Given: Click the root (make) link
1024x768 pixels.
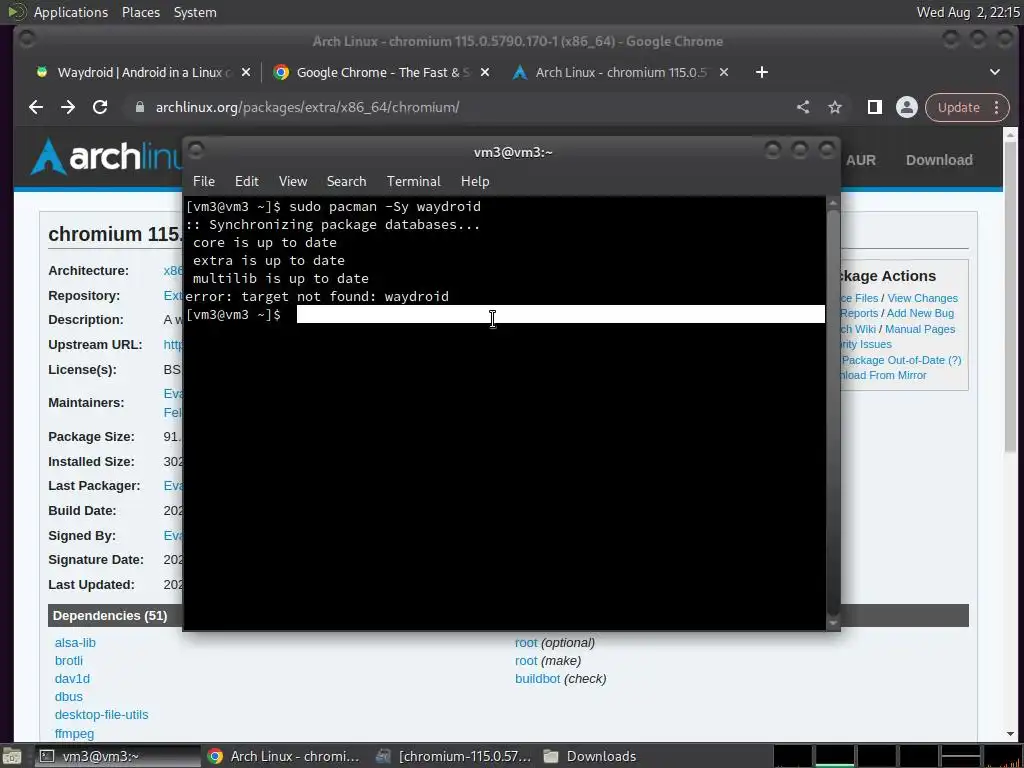Looking at the screenshot, I should click(x=526, y=661).
